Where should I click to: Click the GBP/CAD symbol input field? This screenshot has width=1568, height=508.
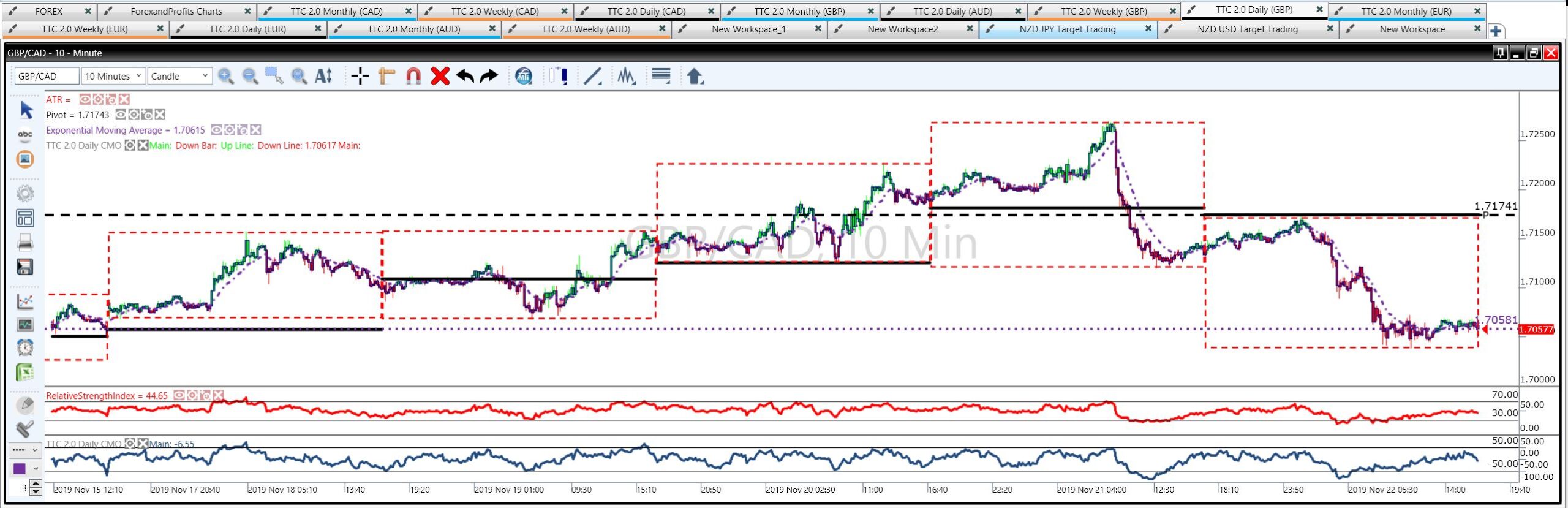point(47,76)
